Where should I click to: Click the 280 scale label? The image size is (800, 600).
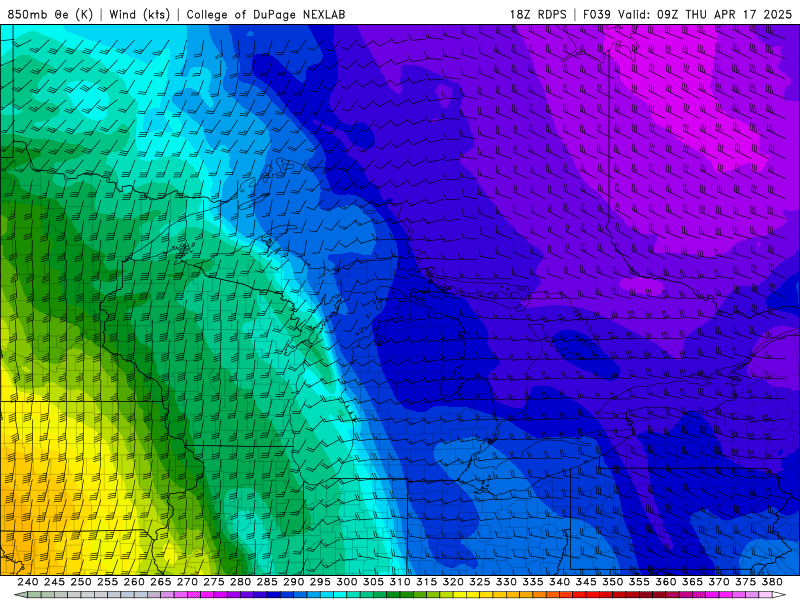(240, 582)
